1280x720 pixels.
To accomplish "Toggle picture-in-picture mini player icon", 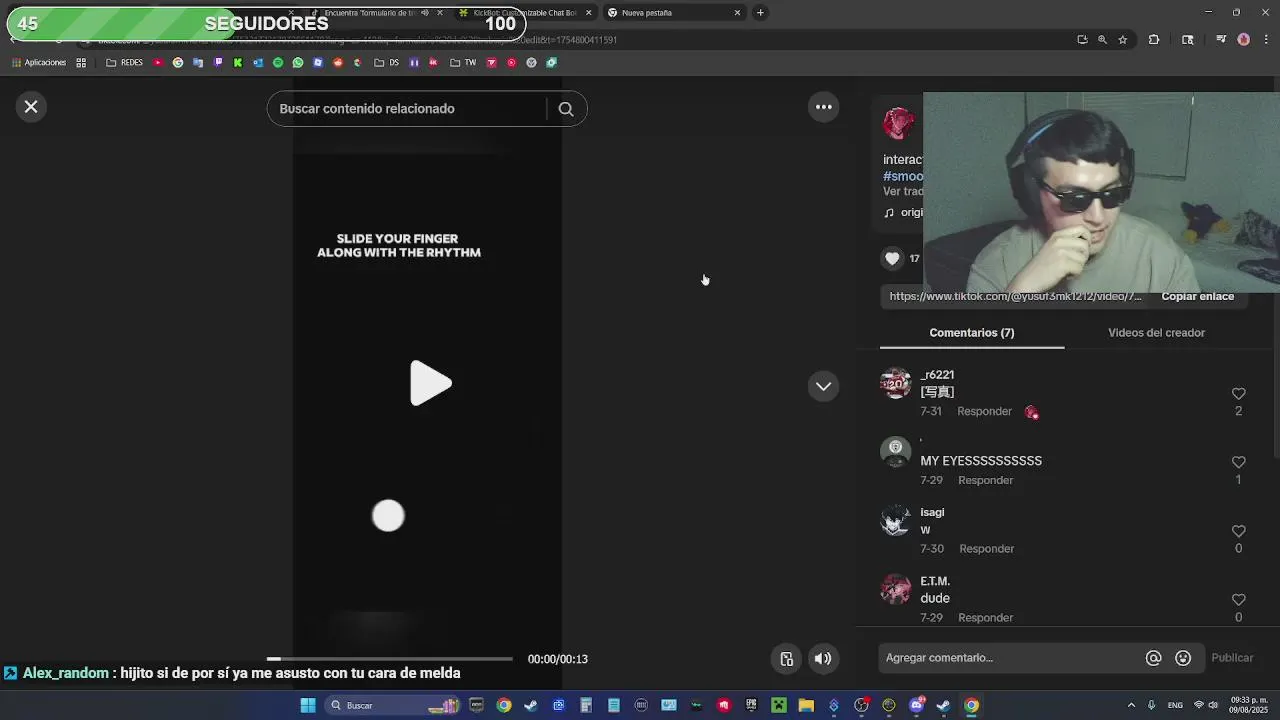I will pos(787,659).
